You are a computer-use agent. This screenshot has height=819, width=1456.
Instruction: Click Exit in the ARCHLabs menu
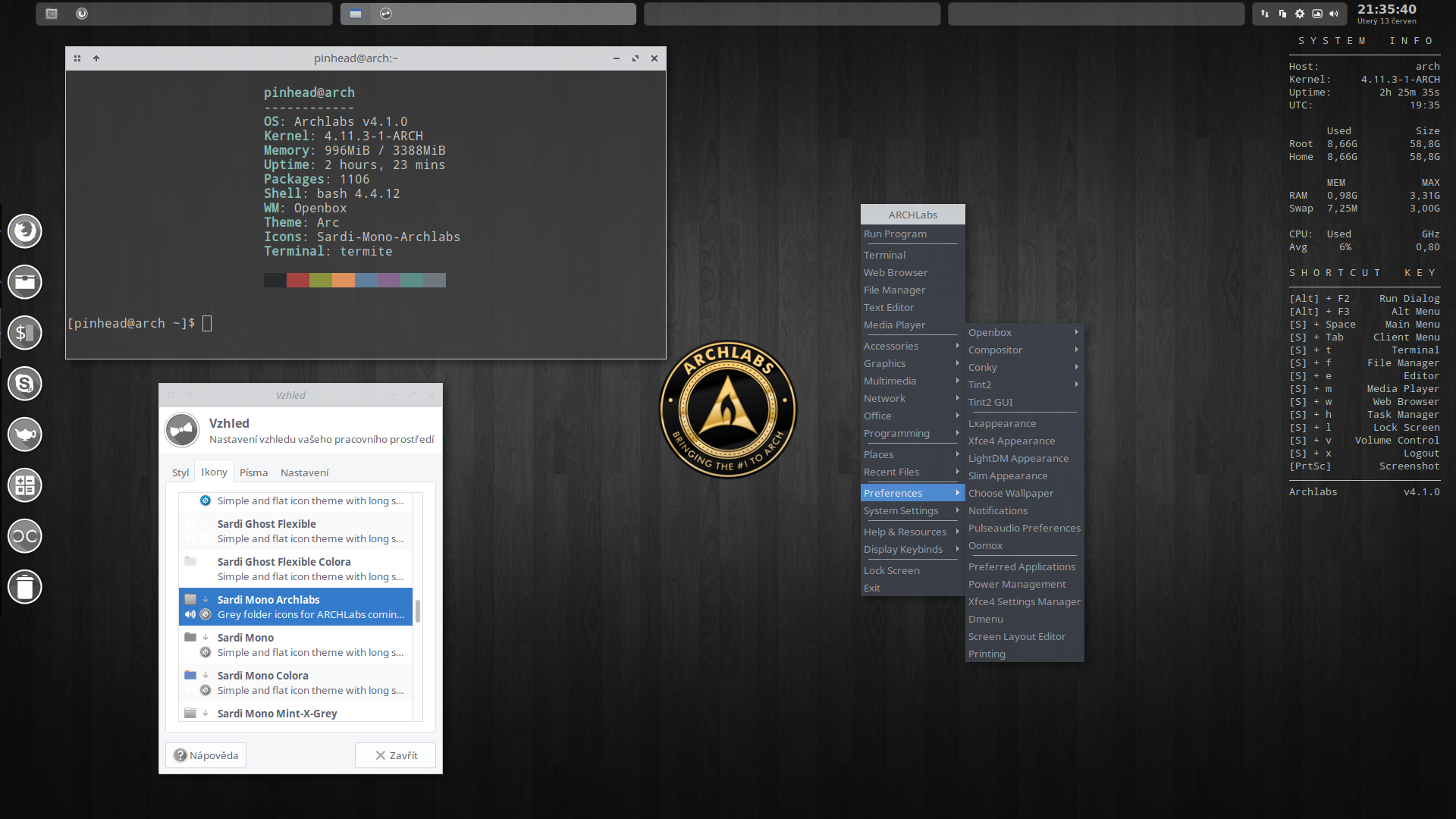point(912,588)
